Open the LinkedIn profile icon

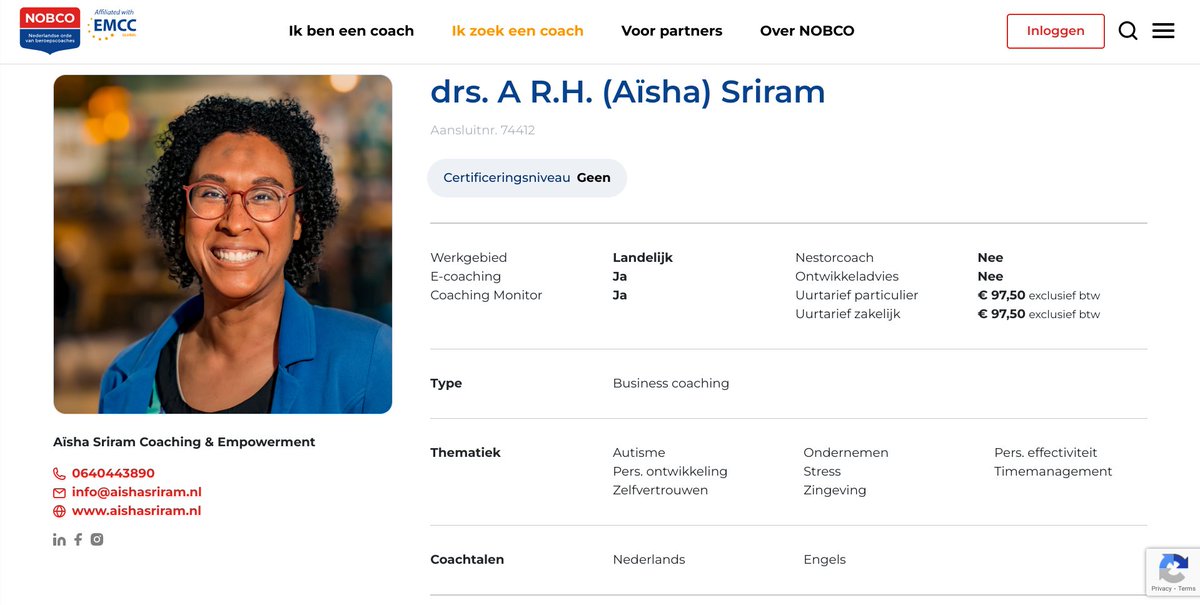(59, 540)
